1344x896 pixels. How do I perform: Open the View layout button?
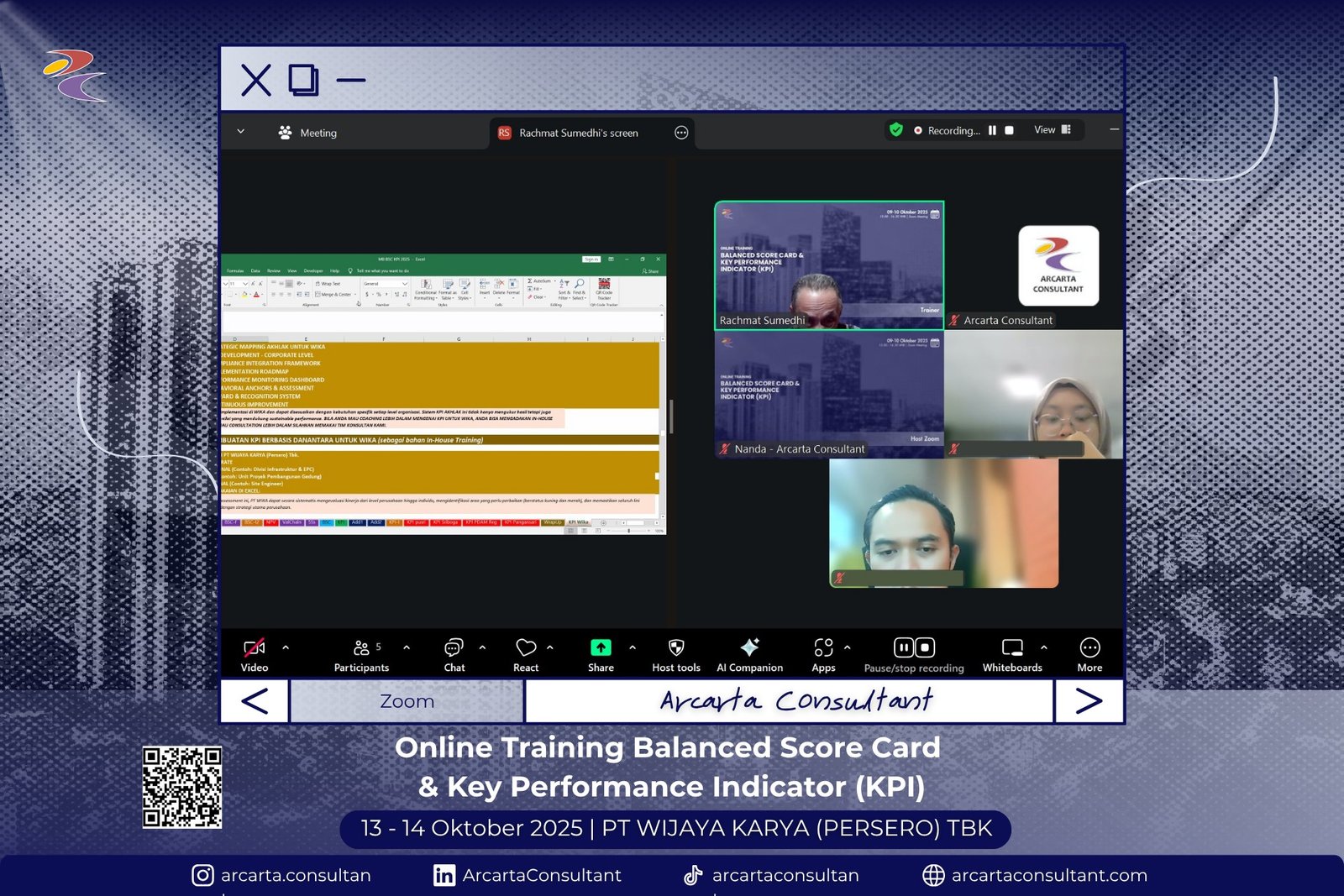click(x=1052, y=130)
